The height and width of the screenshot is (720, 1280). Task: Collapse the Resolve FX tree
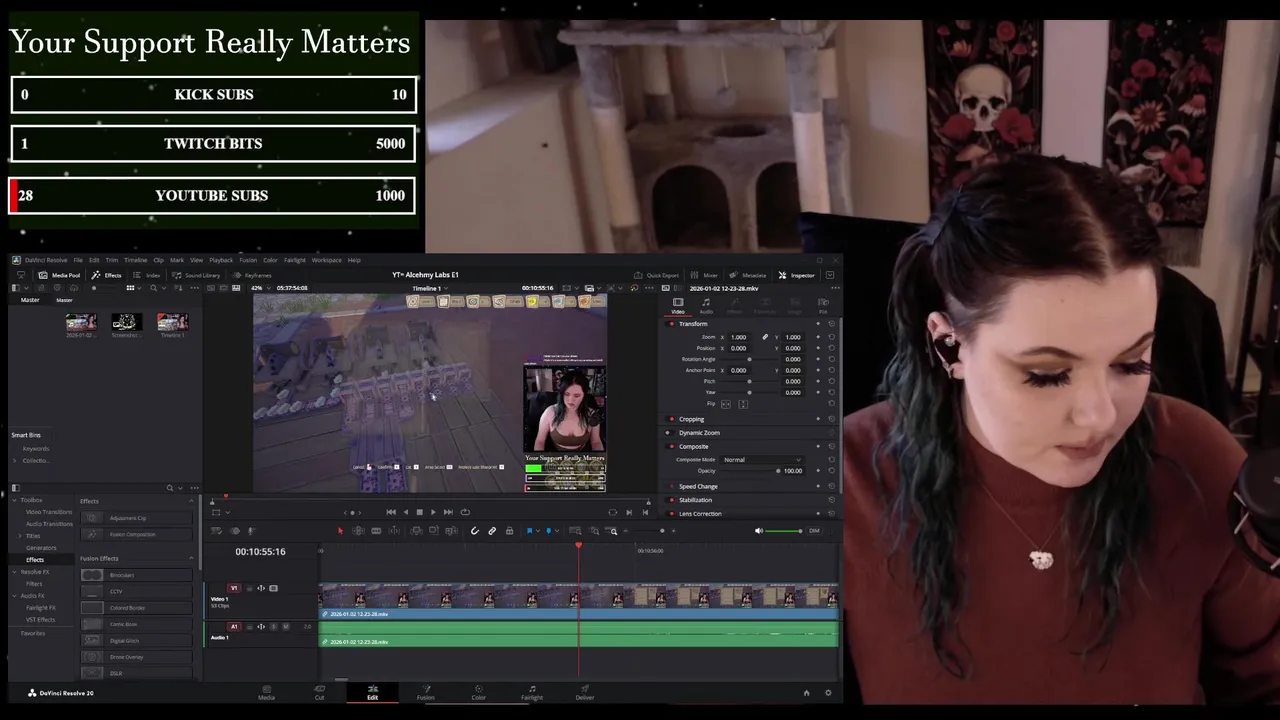coord(15,572)
